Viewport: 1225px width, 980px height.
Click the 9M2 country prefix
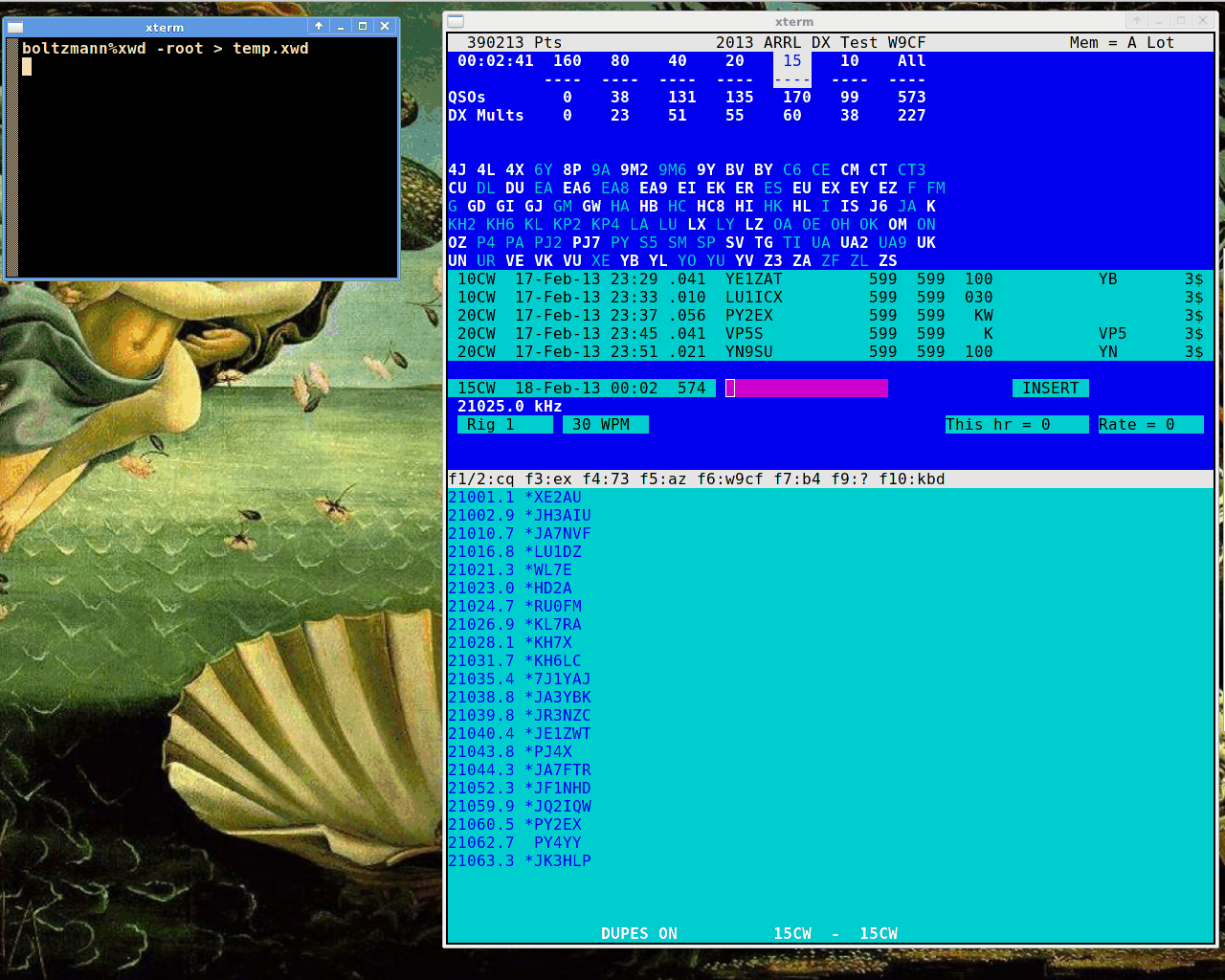click(635, 170)
